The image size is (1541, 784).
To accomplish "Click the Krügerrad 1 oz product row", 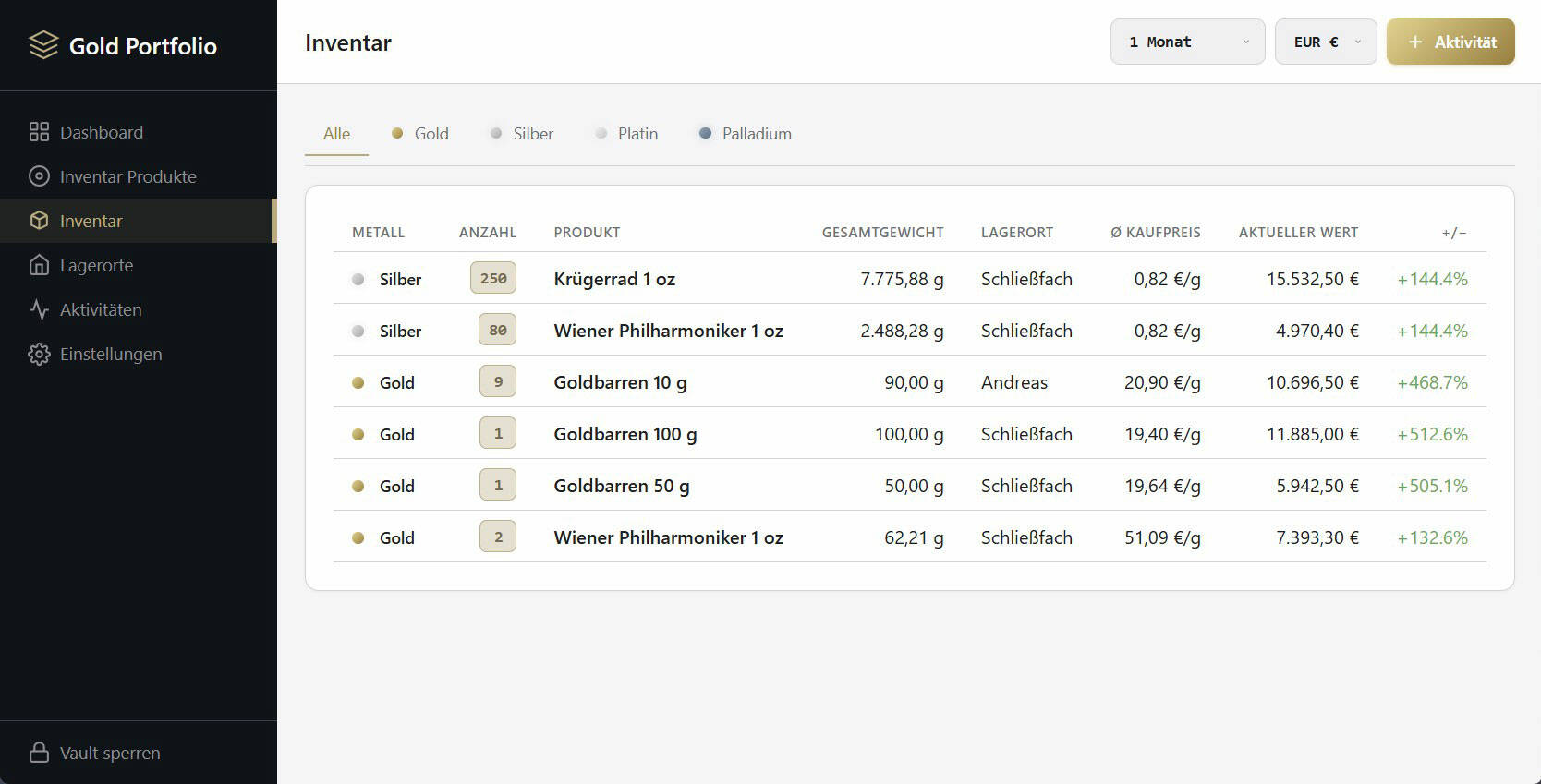I will [614, 279].
